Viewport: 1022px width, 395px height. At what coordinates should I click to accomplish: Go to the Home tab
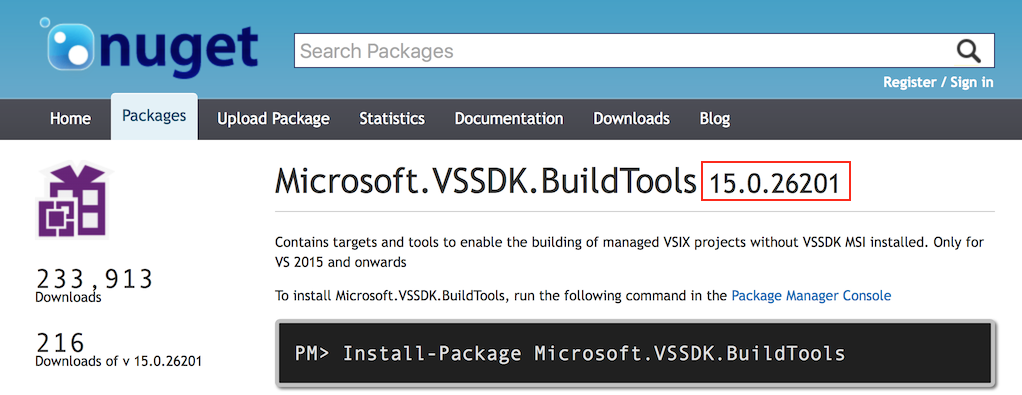pyautogui.click(x=70, y=119)
